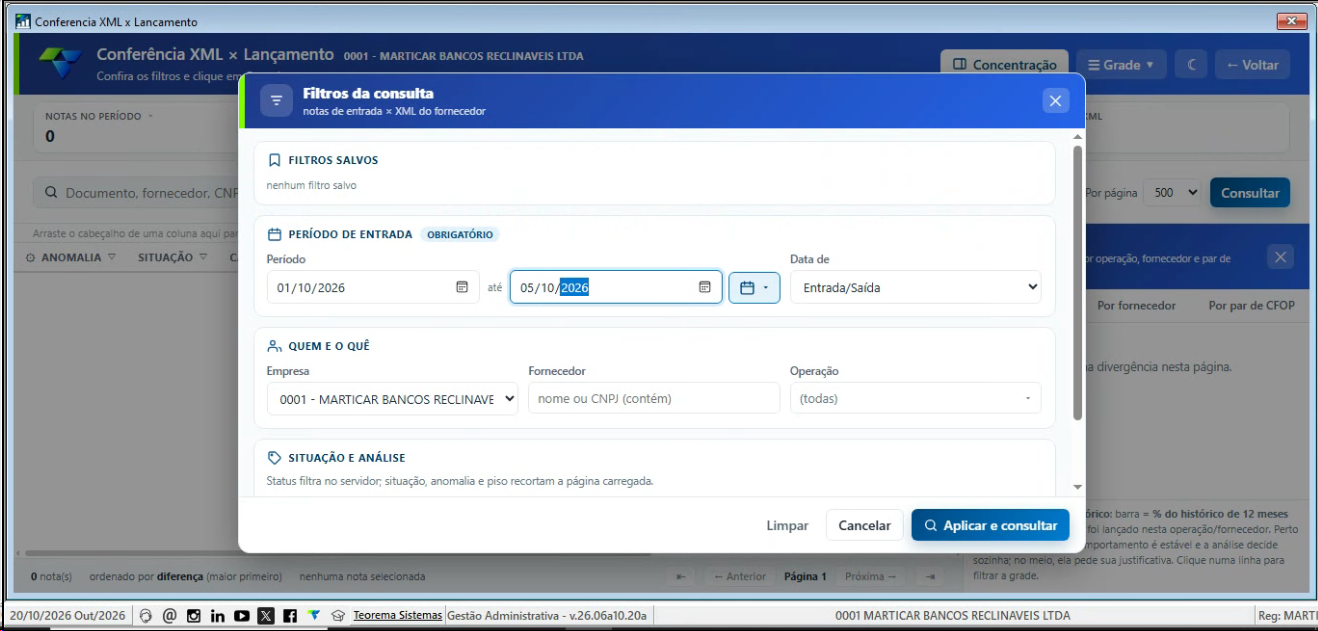
Task: Click the Consultar button in background
Action: coord(1250,193)
